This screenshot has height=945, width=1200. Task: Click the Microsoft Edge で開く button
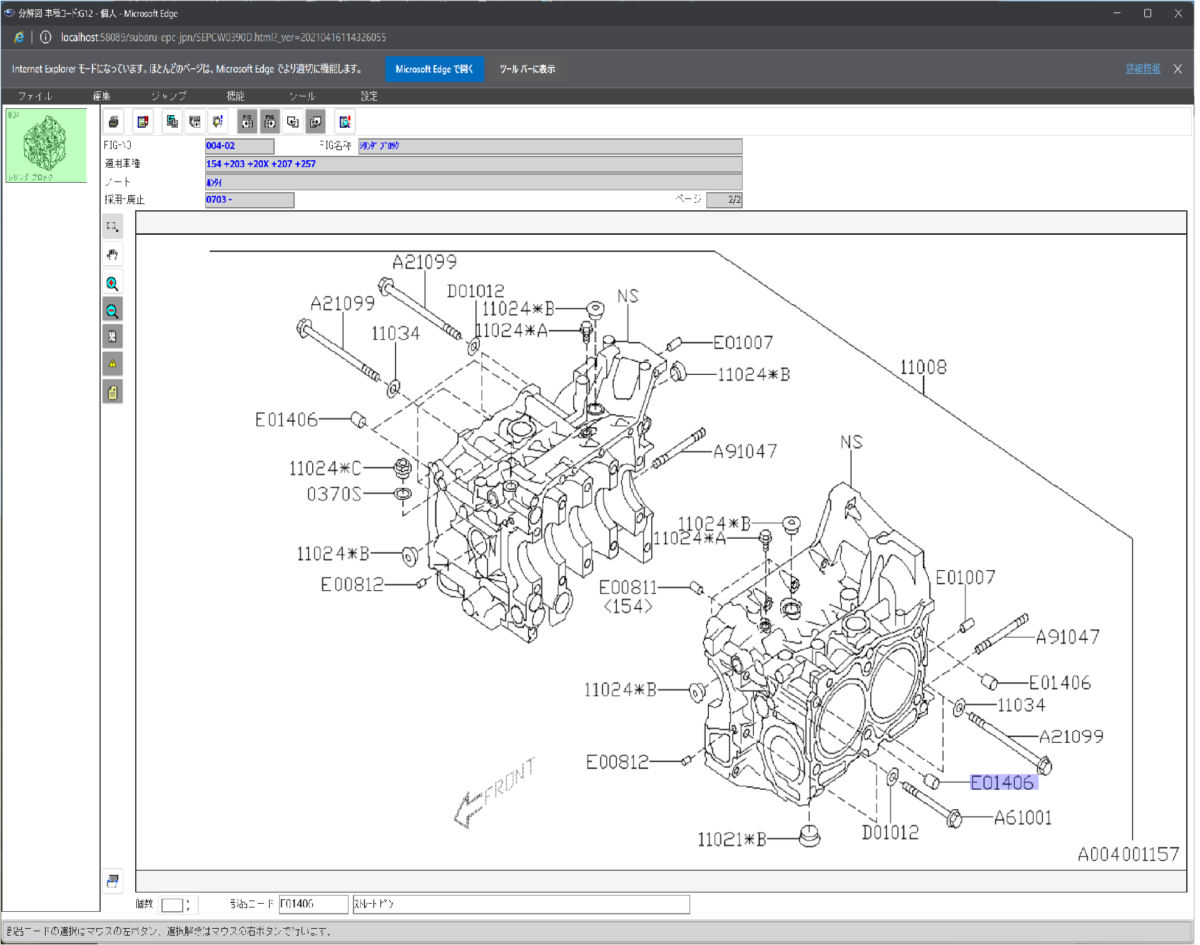click(434, 69)
